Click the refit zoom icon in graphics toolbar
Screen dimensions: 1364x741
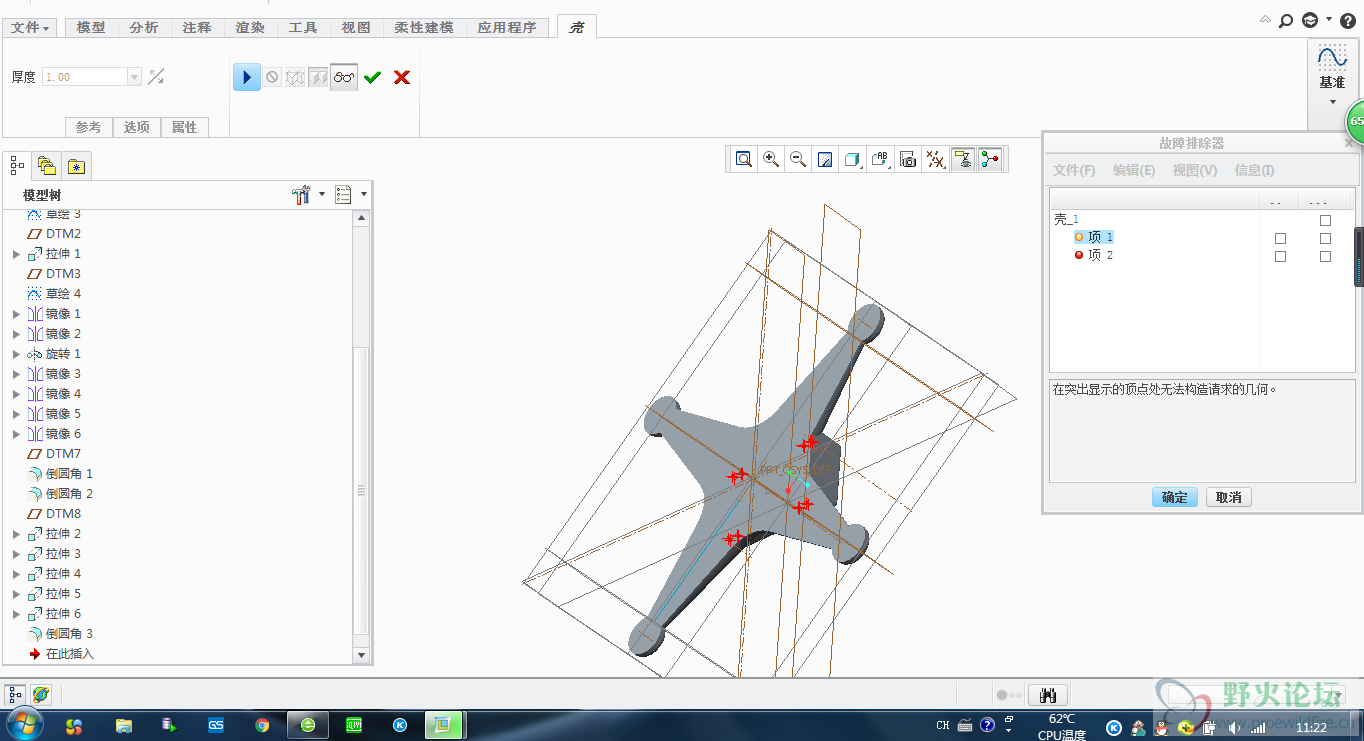tap(744, 159)
